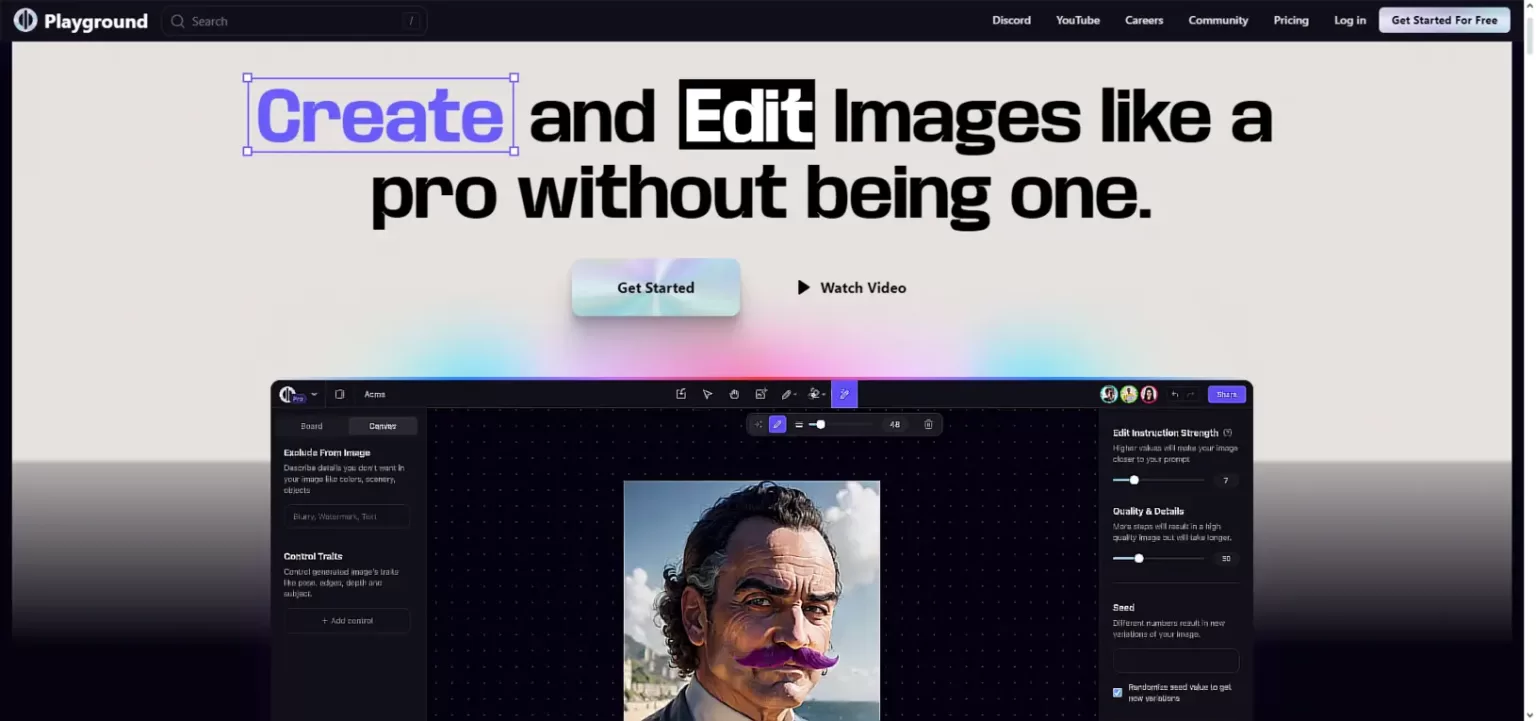Image resolution: width=1536 pixels, height=721 pixels.
Task: Click the highlighted word Edit in the headline
Action: pyautogui.click(x=747, y=115)
